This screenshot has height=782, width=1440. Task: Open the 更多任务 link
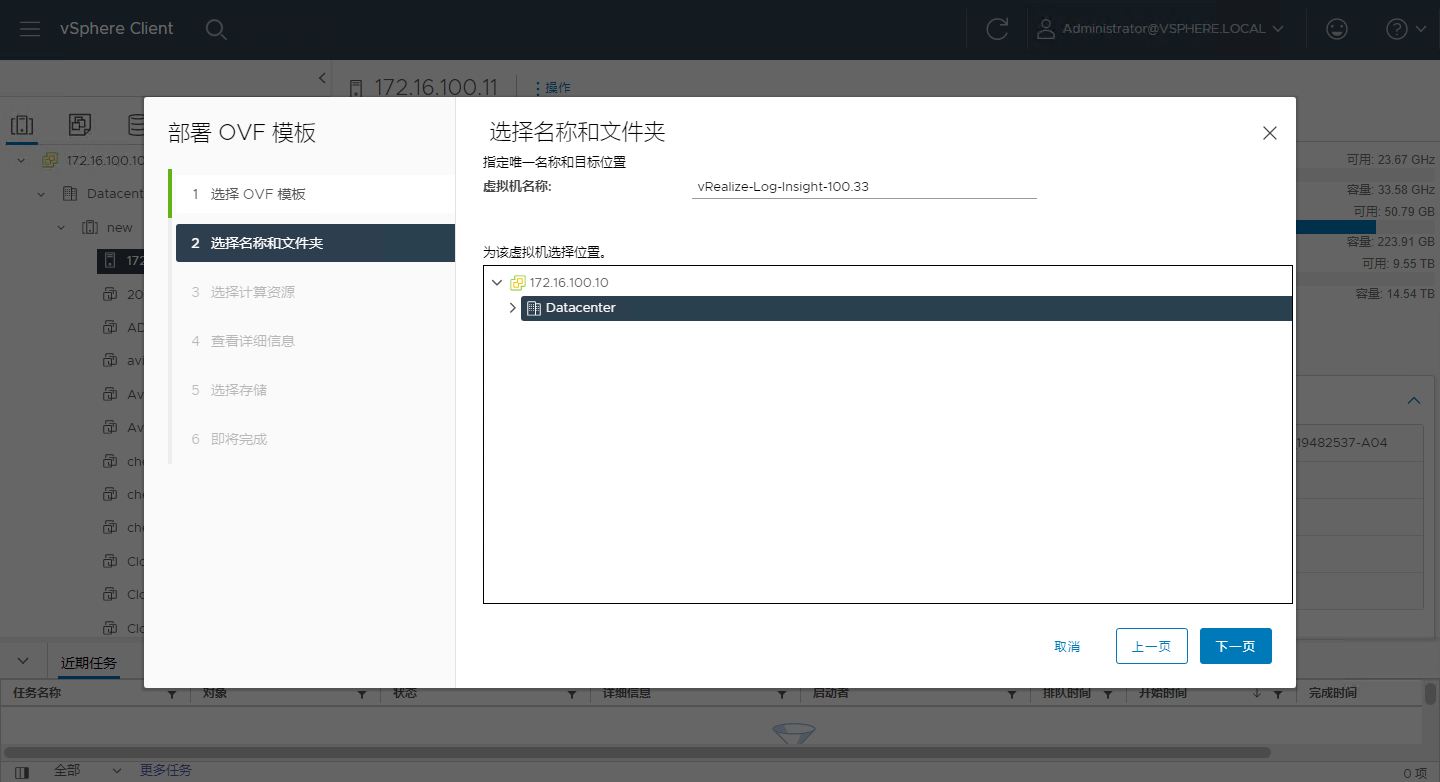pos(165,770)
